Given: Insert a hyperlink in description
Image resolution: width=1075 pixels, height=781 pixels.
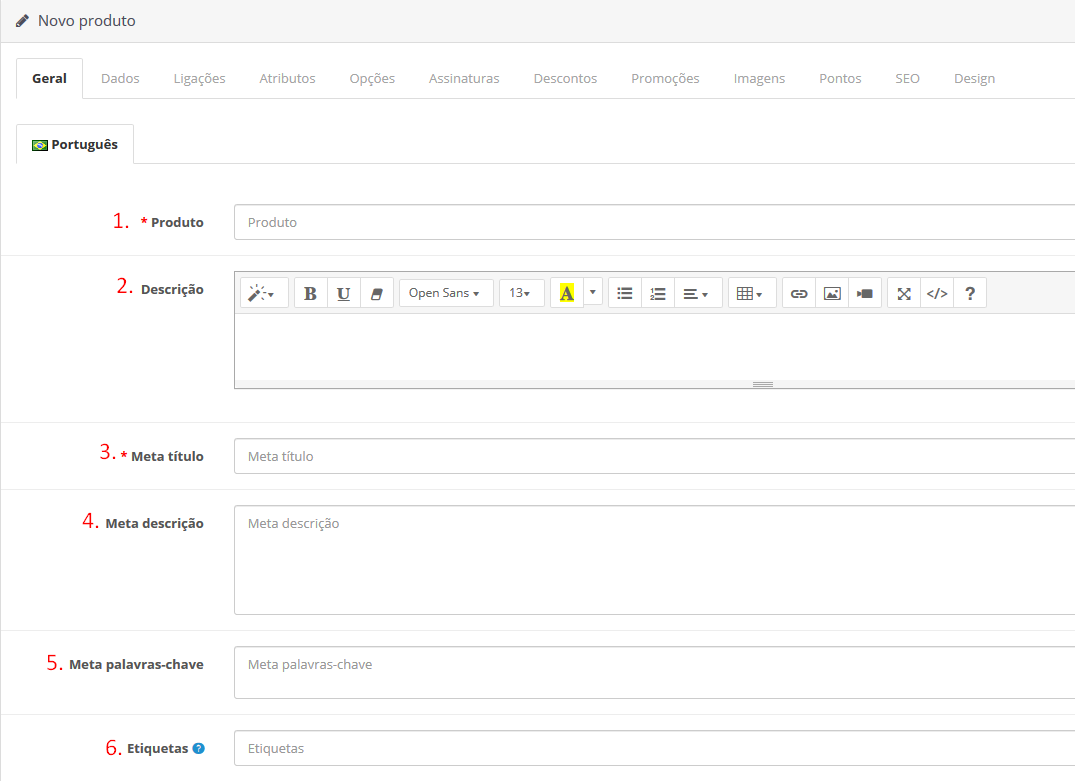Looking at the screenshot, I should tap(799, 293).
